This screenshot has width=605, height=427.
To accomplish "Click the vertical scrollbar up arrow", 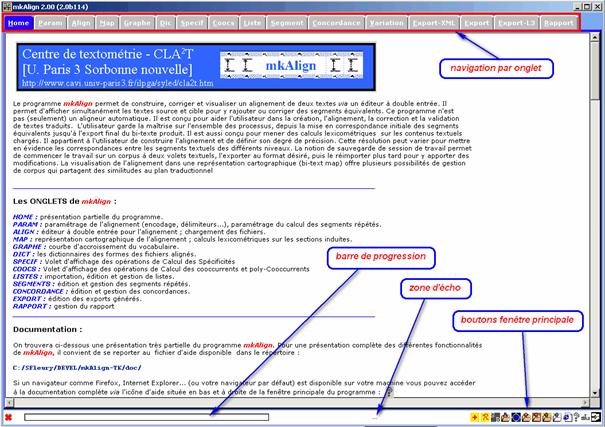I will [594, 37].
